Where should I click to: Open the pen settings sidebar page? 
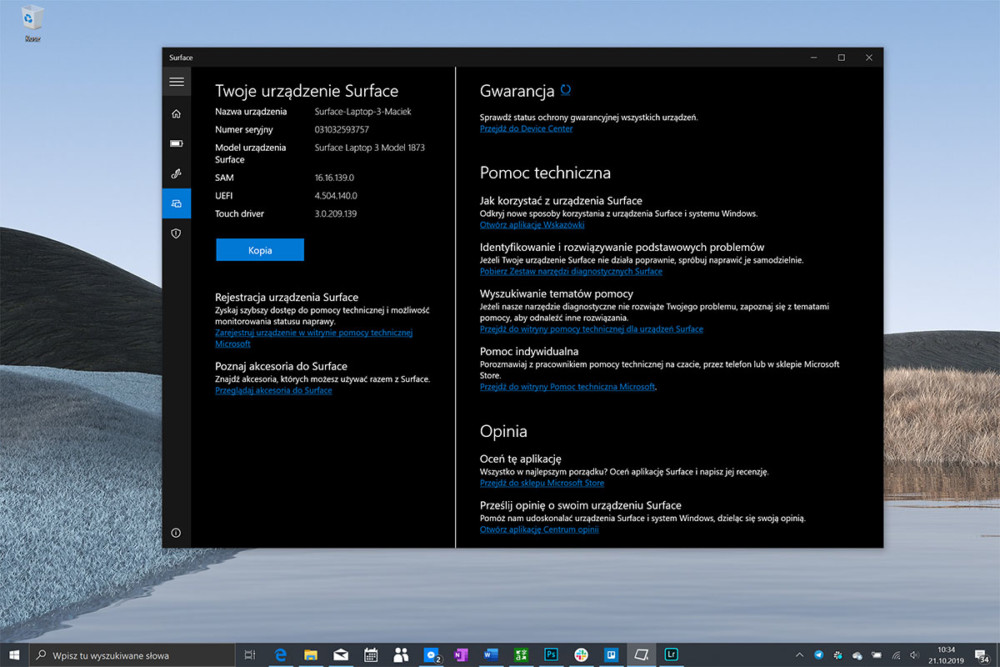(177, 173)
